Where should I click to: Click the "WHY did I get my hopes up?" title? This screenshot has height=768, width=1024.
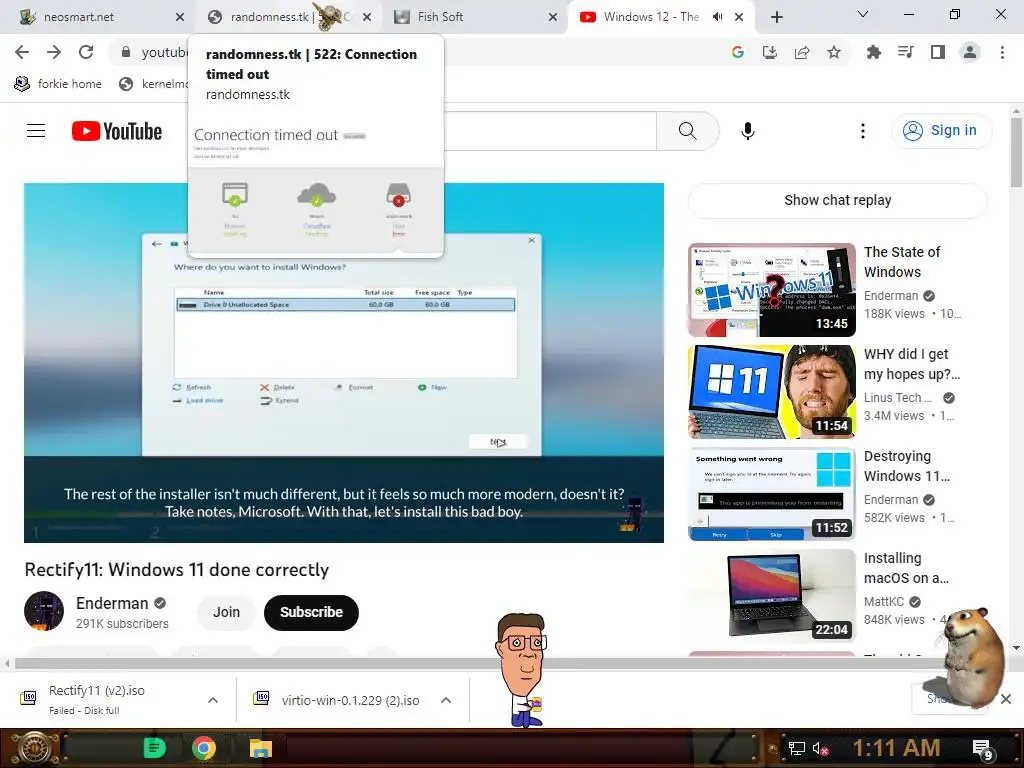912,364
